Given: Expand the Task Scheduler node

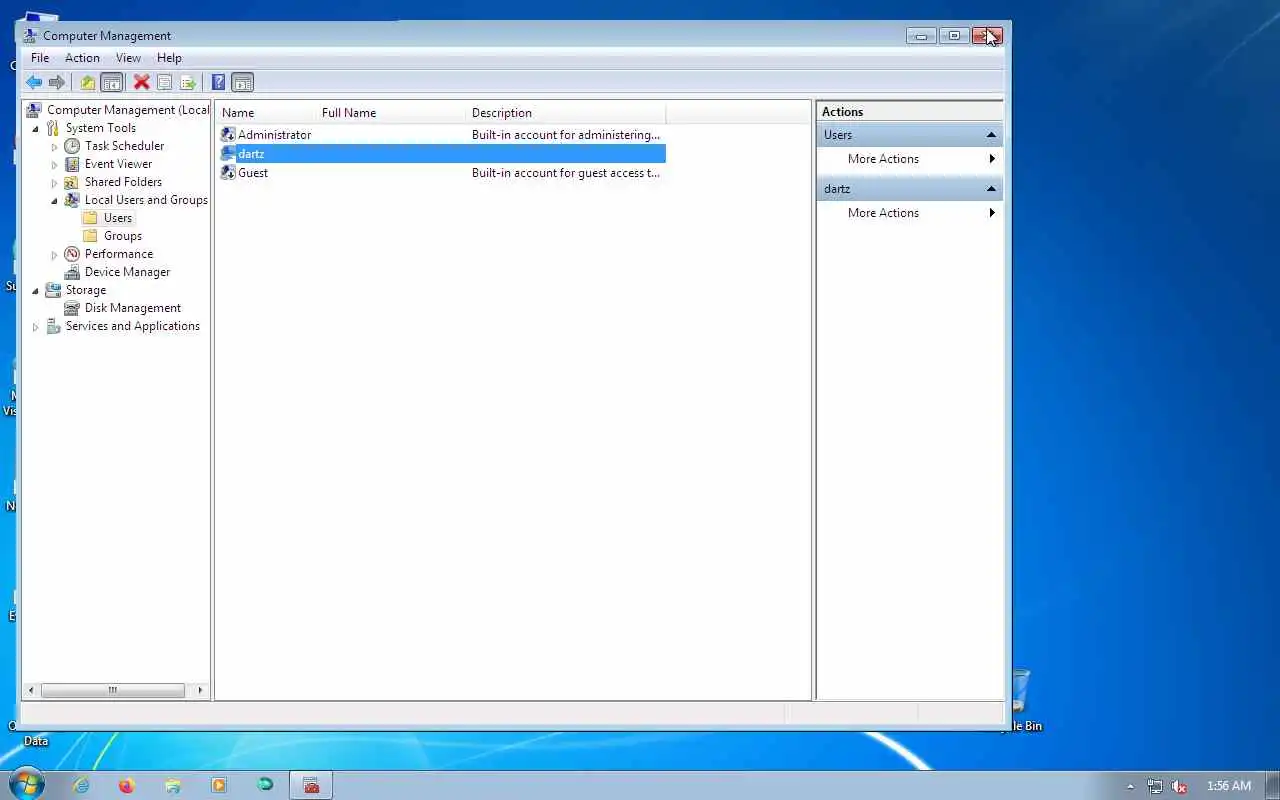Looking at the screenshot, I should [55, 147].
